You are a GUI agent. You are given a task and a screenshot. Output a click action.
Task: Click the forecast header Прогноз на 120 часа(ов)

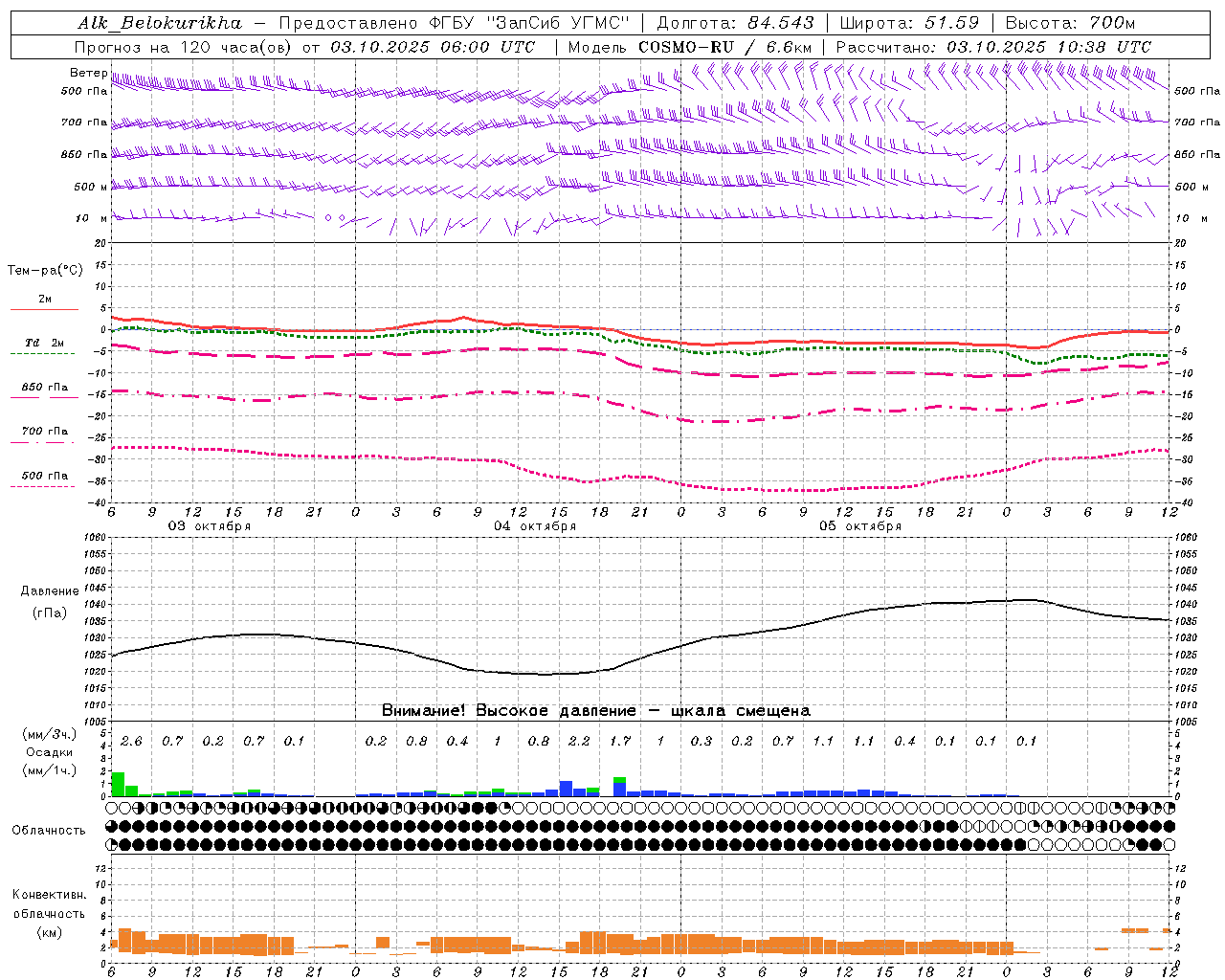(184, 47)
